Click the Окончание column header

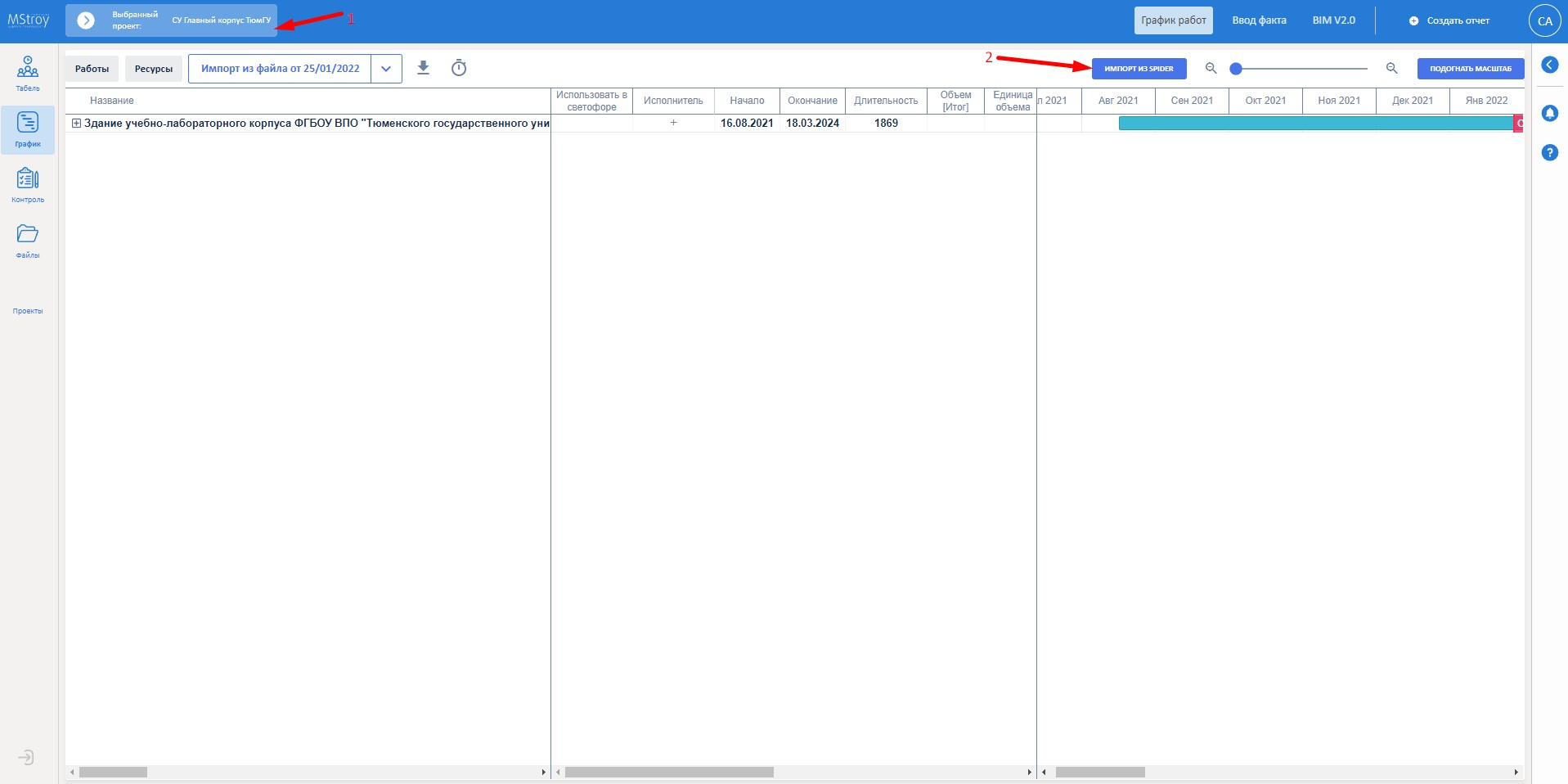click(812, 101)
